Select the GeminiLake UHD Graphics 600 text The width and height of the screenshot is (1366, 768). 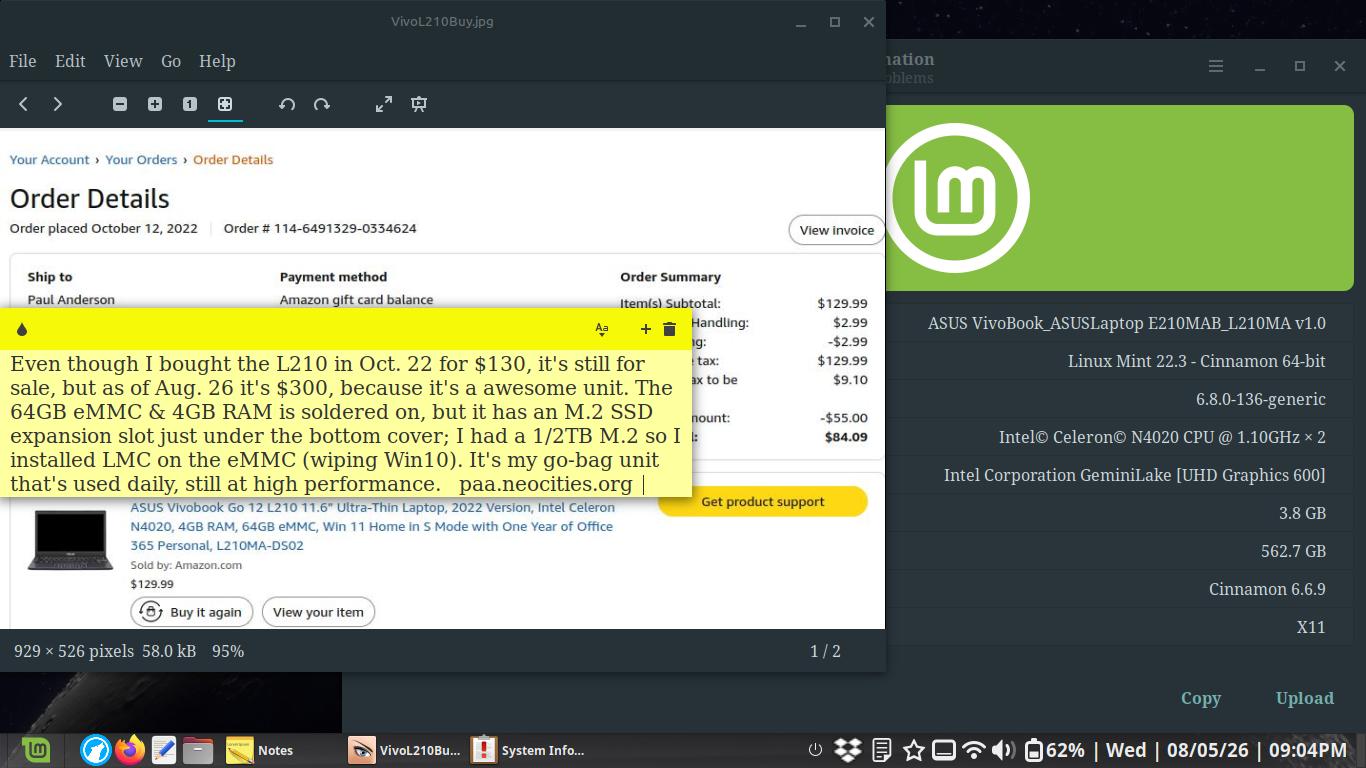(1135, 475)
